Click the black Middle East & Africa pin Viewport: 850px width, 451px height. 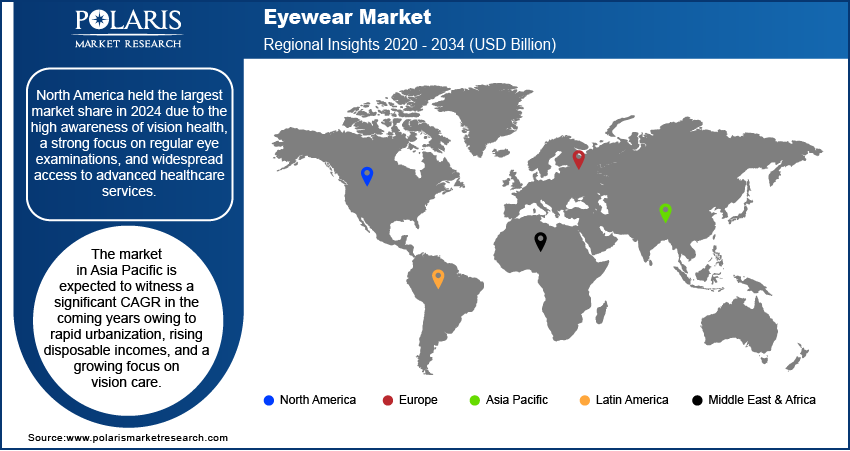(540, 242)
